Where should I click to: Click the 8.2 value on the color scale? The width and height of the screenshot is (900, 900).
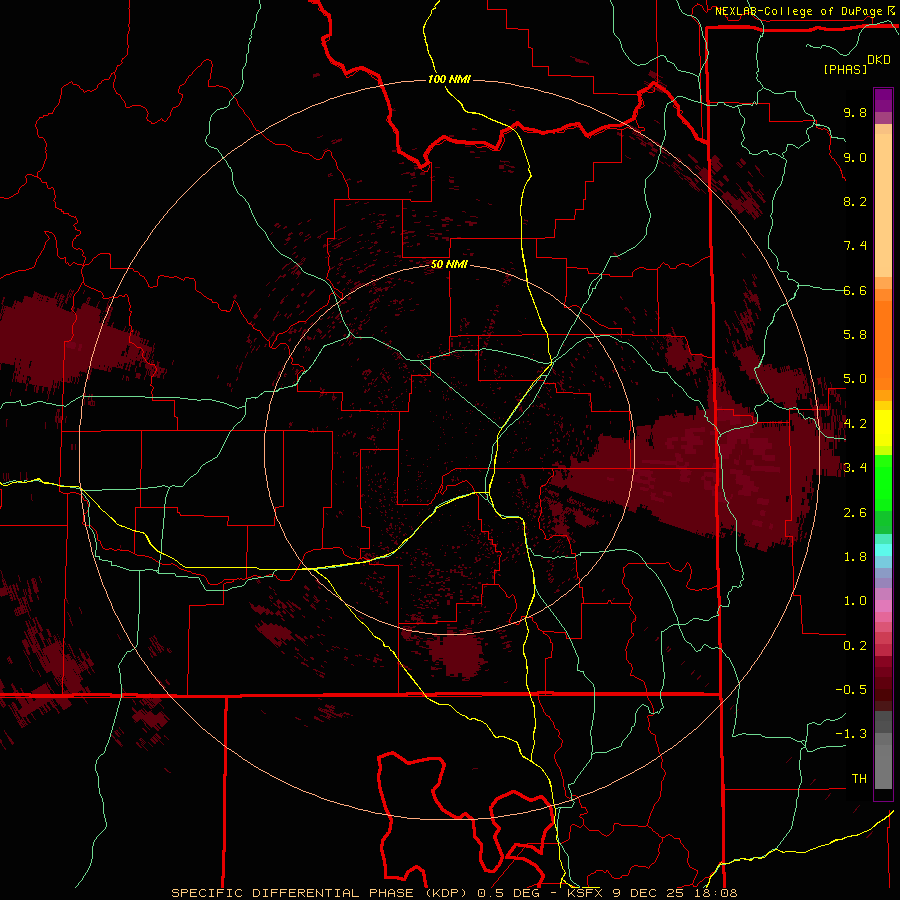(x=855, y=201)
